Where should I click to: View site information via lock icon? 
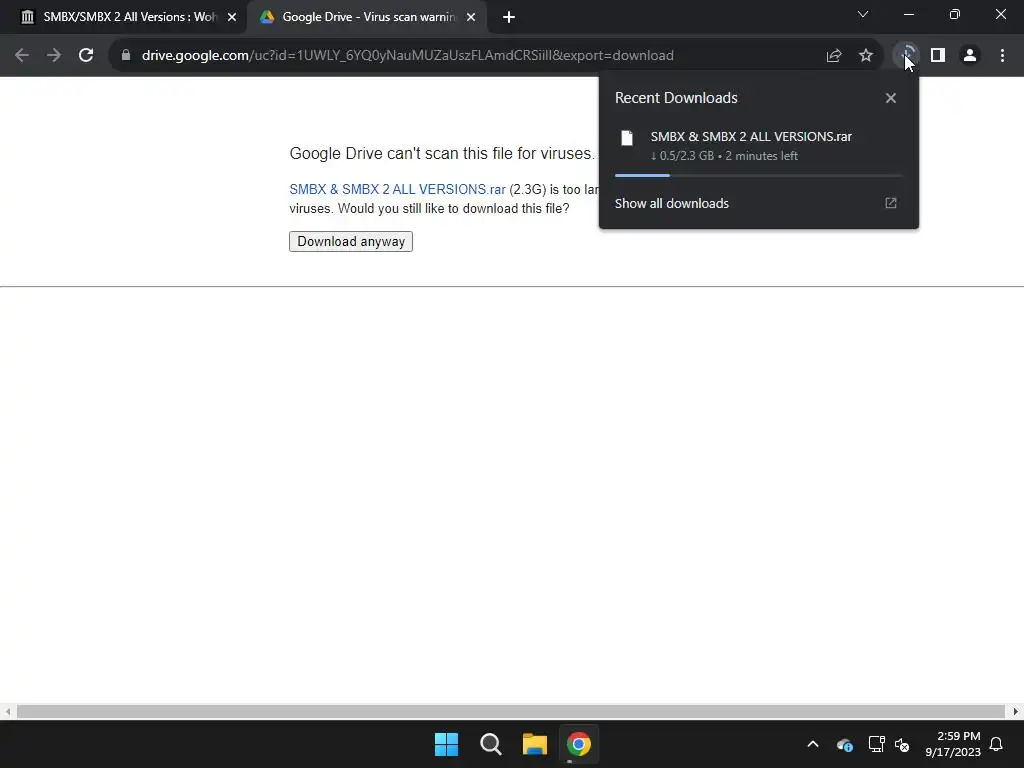click(126, 56)
